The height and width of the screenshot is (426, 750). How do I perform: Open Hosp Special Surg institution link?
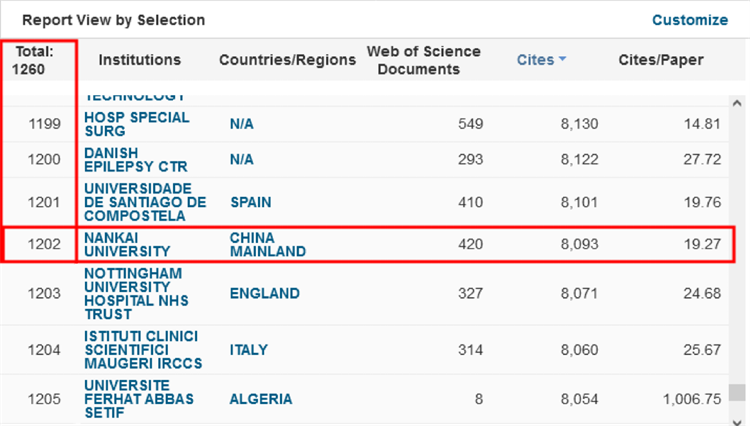(x=123, y=124)
